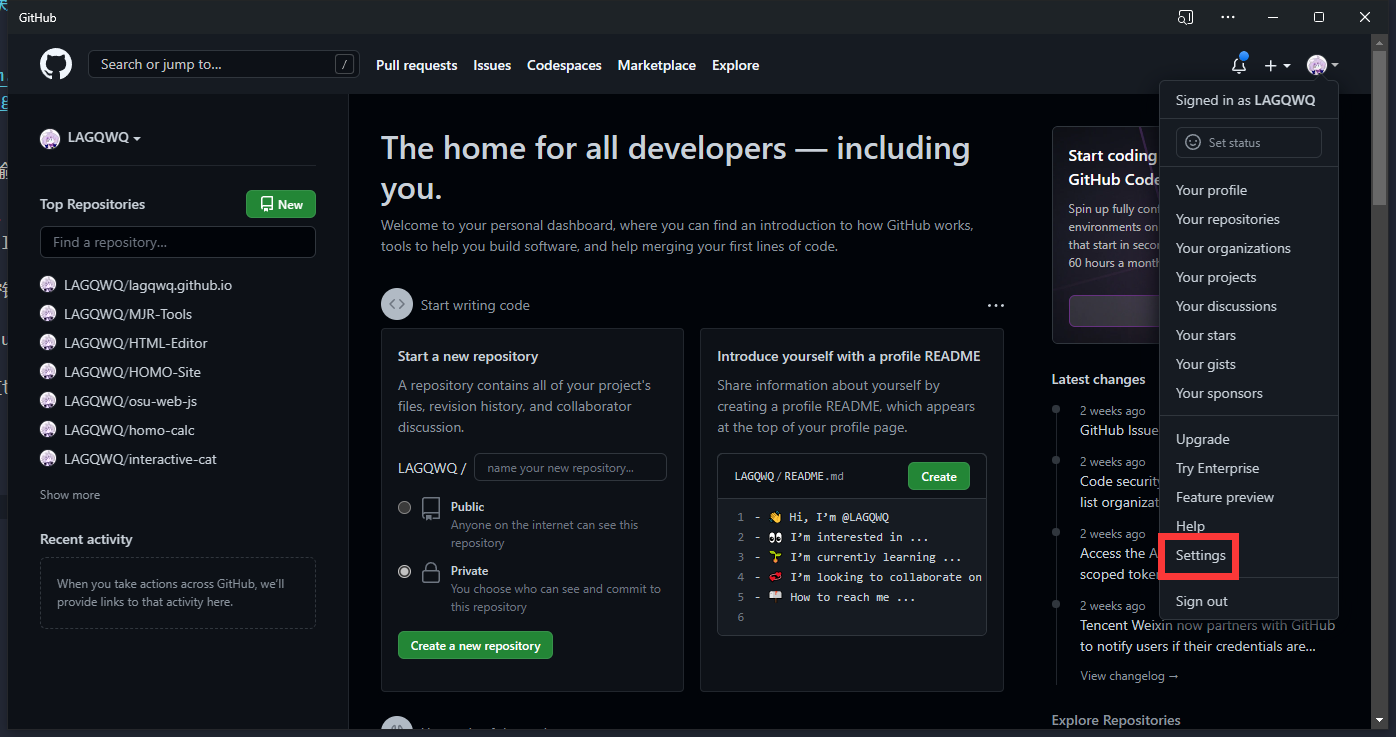Click the smiley icon in Set status
This screenshot has height=737, width=1396.
(1192, 143)
